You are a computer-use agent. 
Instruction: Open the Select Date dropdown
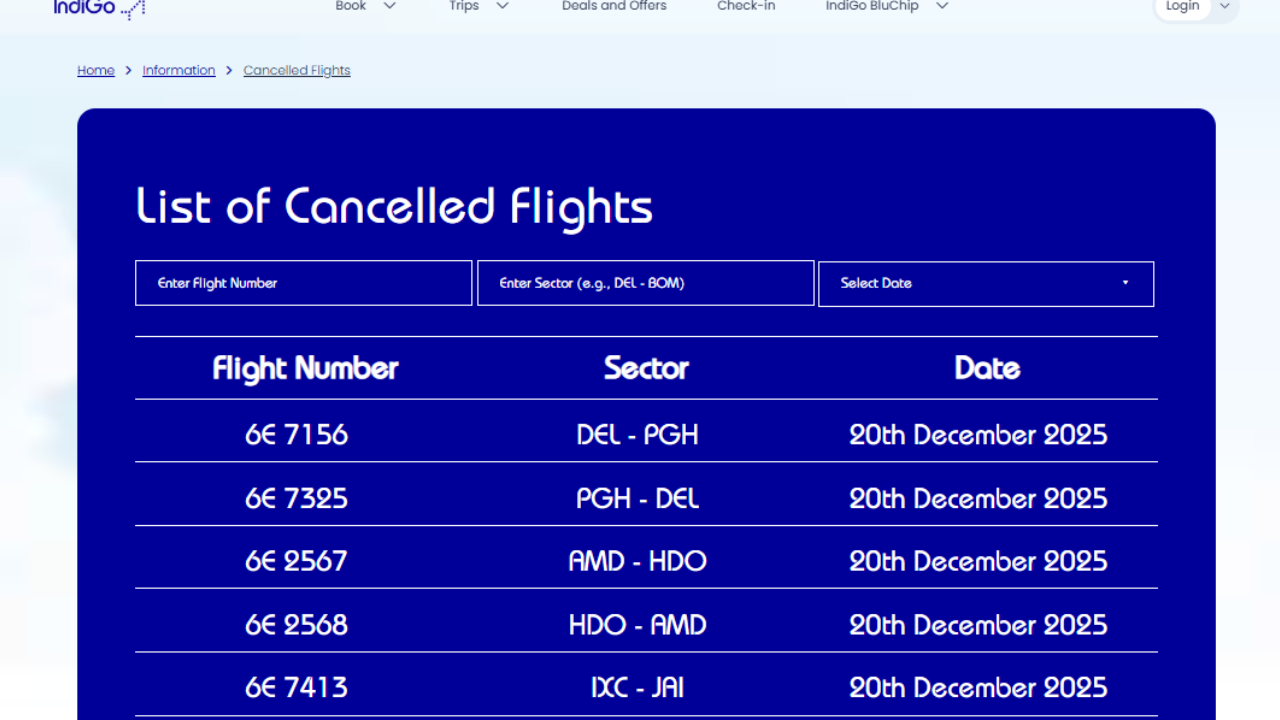point(985,284)
